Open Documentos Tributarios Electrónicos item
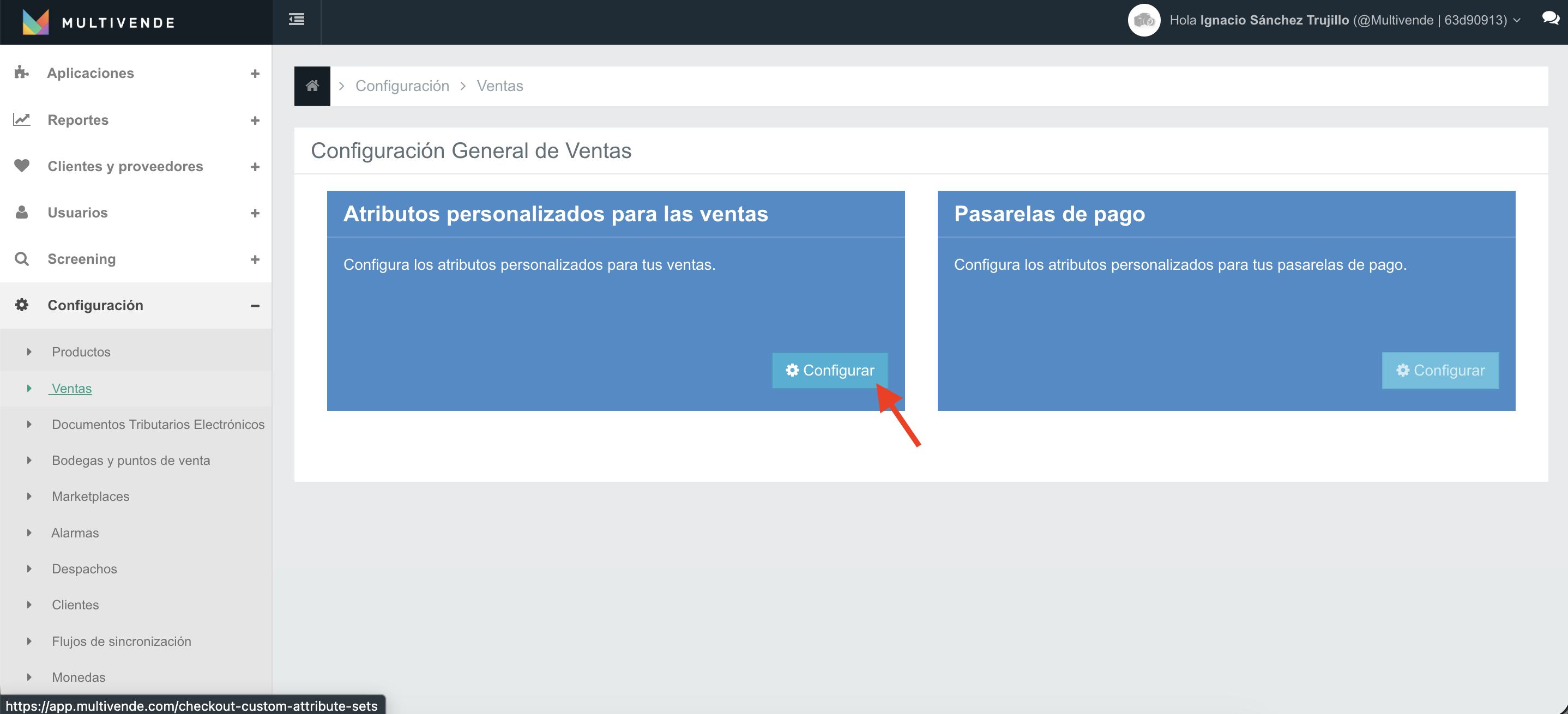 (x=158, y=424)
